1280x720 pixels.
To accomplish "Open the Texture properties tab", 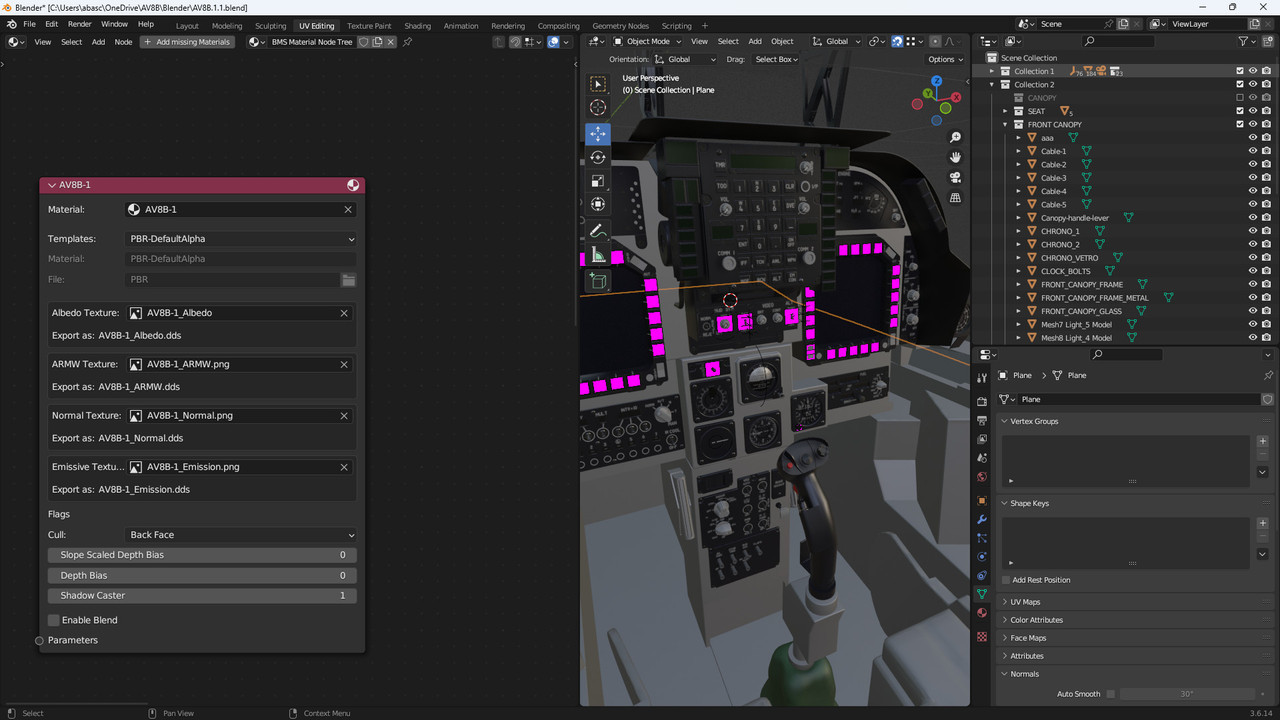I will tap(980, 636).
